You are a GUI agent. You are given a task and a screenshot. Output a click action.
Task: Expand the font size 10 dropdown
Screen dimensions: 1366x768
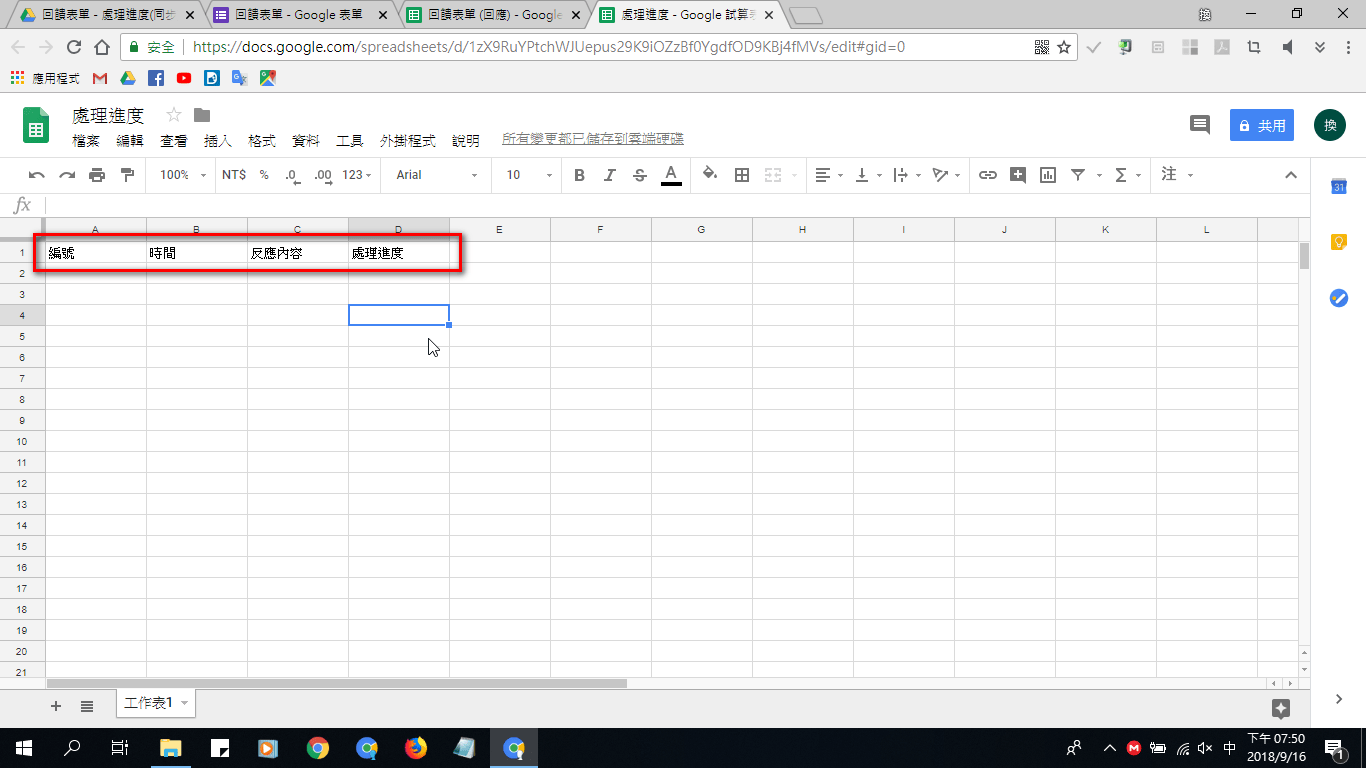[x=529, y=175]
